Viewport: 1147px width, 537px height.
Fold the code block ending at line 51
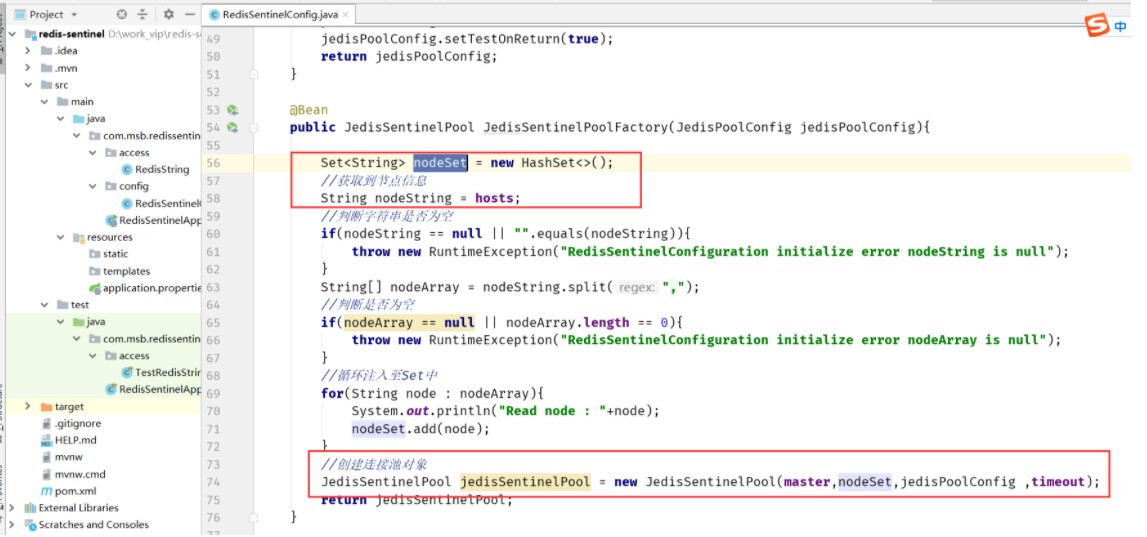point(252,75)
